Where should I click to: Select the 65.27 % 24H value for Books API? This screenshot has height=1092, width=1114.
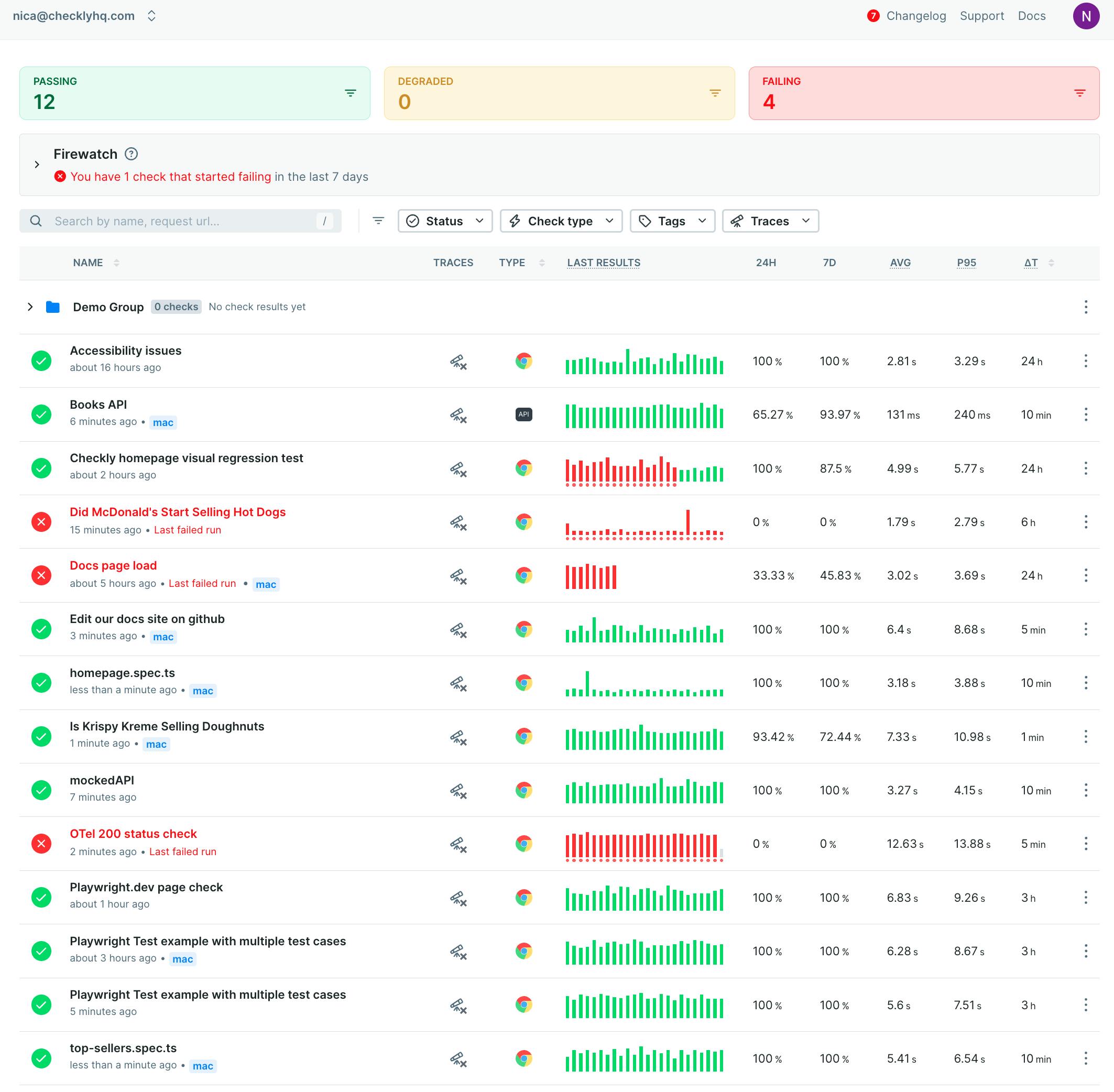[772, 414]
